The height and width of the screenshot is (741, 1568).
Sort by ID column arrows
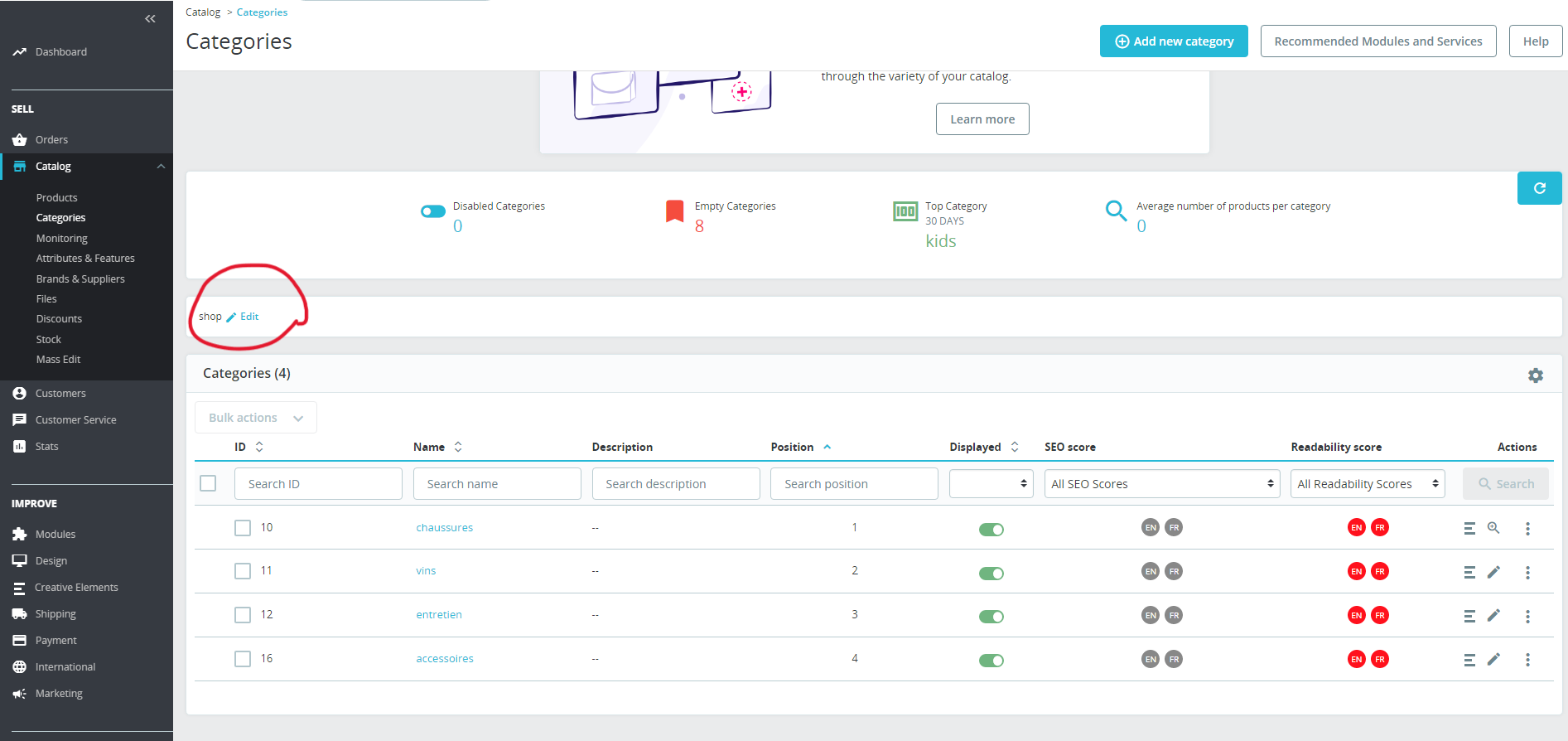(x=259, y=447)
